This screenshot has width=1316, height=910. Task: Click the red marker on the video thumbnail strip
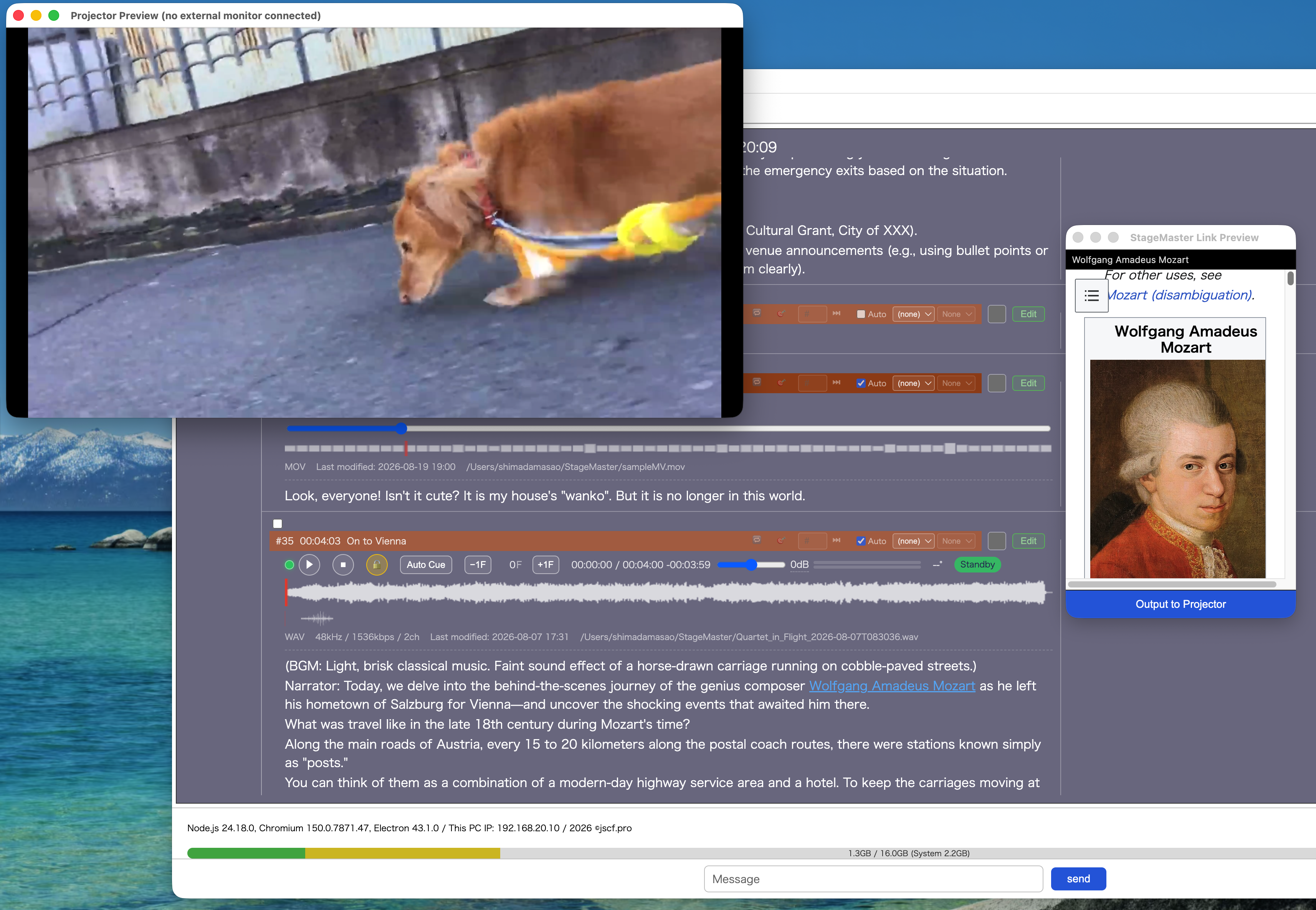tap(406, 448)
